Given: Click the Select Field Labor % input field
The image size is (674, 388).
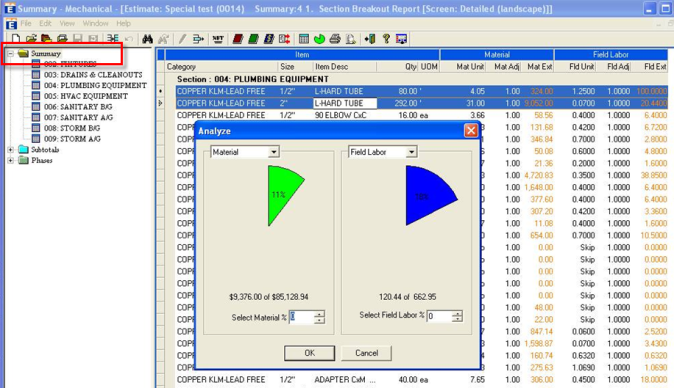Looking at the screenshot, I should click(x=439, y=316).
